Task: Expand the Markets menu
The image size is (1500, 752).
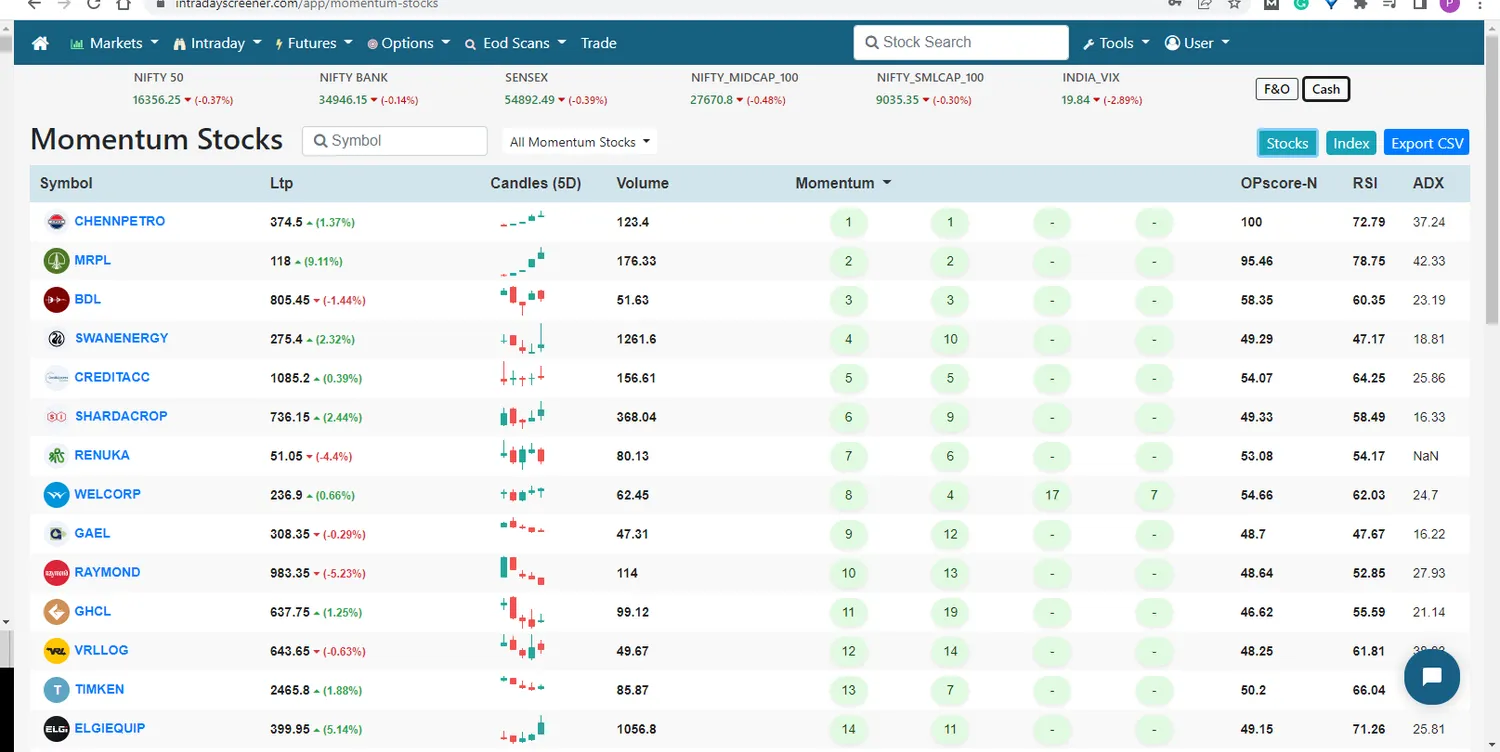Action: pos(114,43)
